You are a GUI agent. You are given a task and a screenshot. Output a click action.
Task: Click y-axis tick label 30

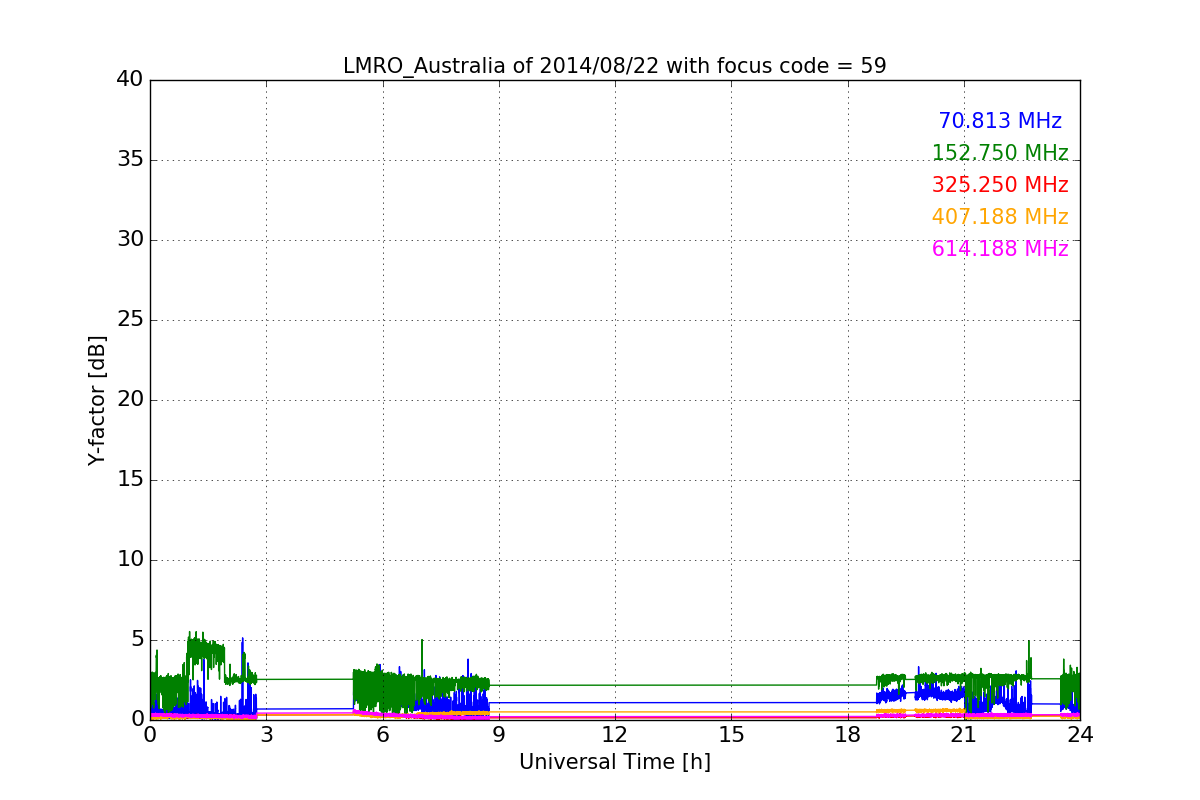pyautogui.click(x=130, y=240)
